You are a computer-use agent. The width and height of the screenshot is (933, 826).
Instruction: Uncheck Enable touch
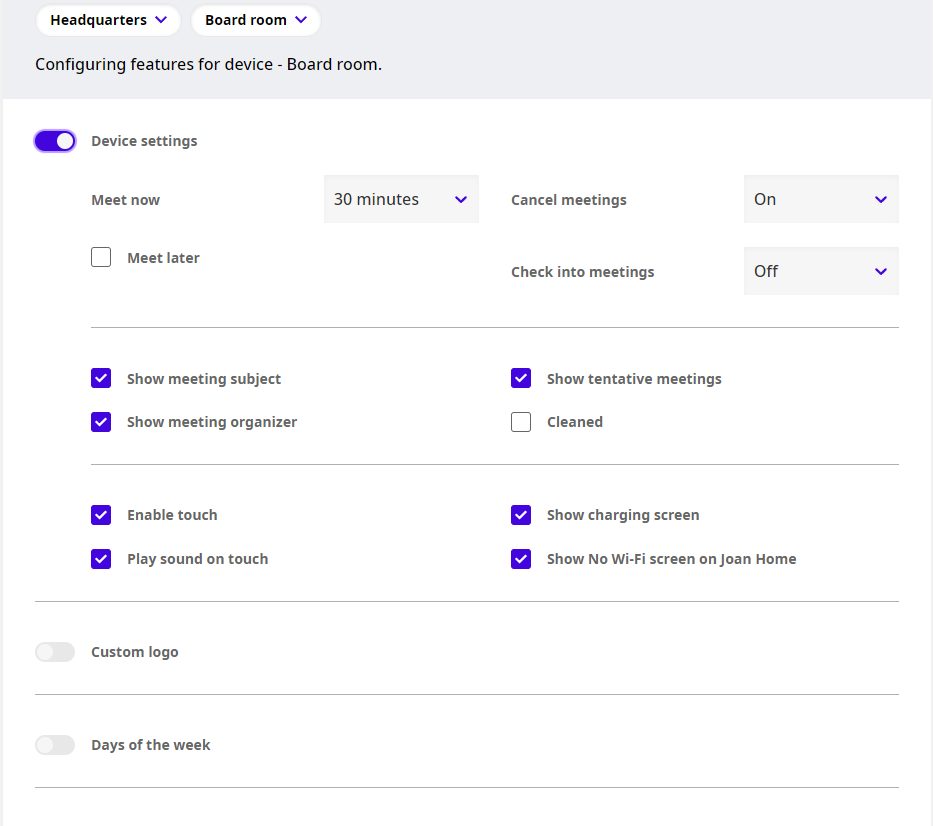101,515
